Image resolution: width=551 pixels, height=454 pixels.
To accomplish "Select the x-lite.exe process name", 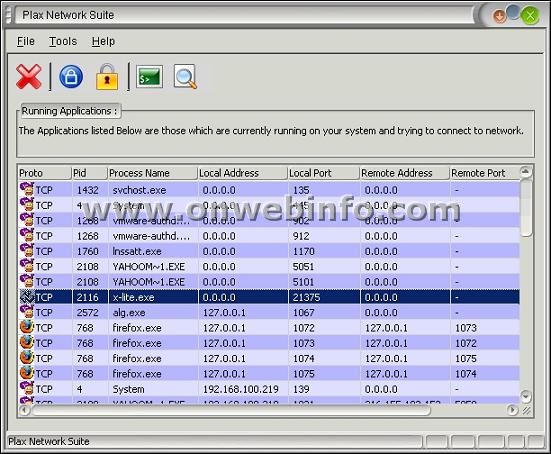I will click(134, 298).
